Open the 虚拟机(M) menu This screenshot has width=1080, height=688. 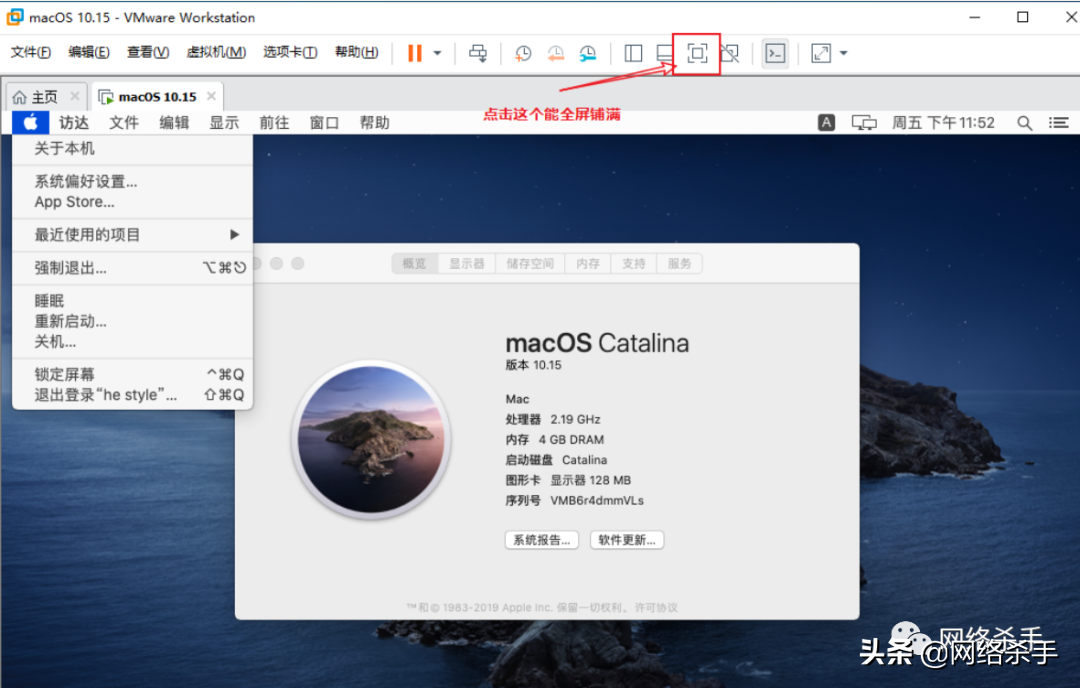pyautogui.click(x=216, y=52)
